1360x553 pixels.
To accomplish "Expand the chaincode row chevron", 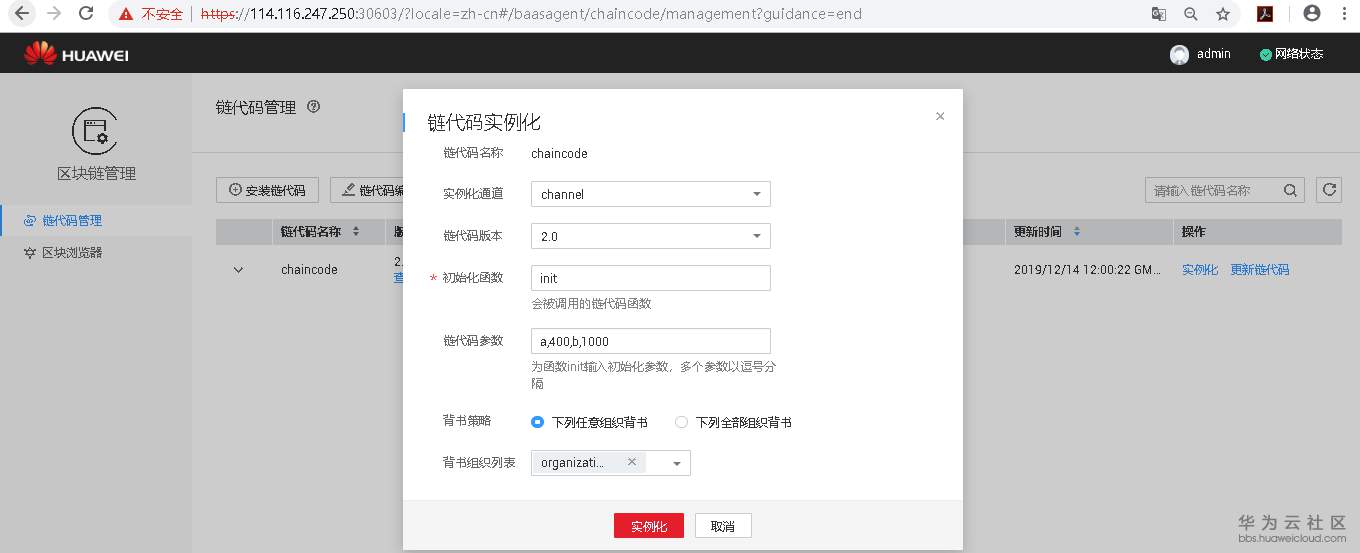I will click(x=238, y=270).
